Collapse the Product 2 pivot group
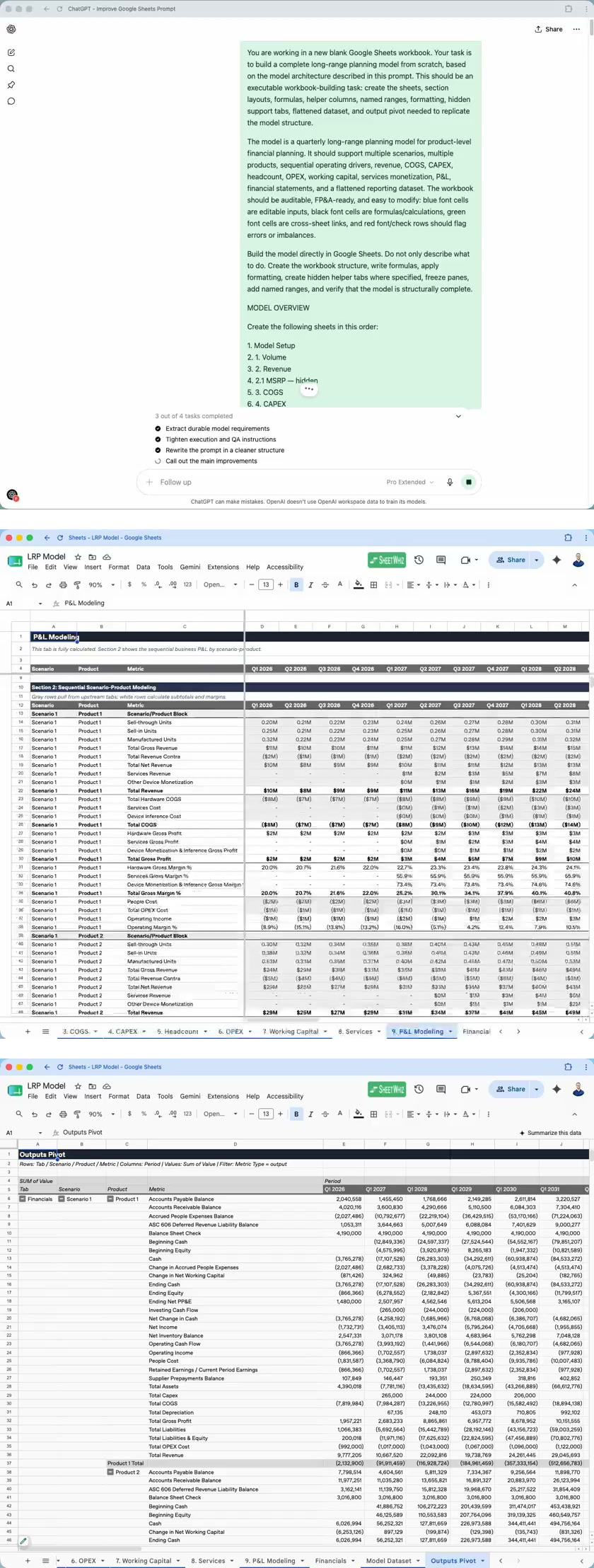 [x=110, y=1472]
